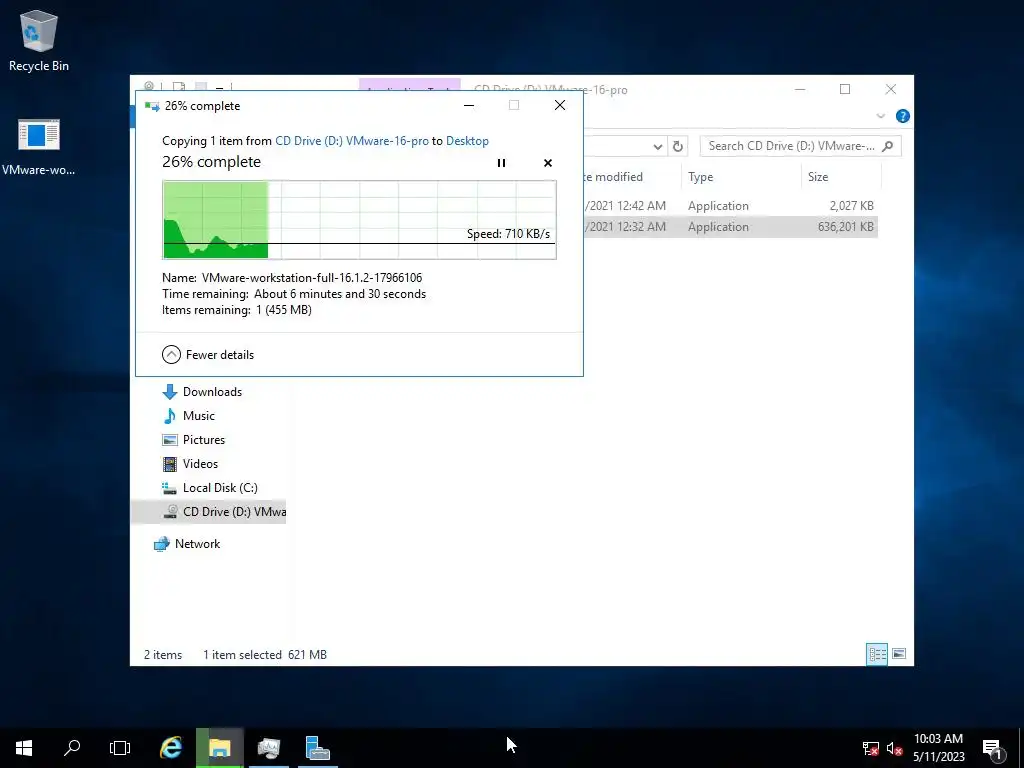Open the address bar history dropdown
The height and width of the screenshot is (768, 1024).
point(658,146)
